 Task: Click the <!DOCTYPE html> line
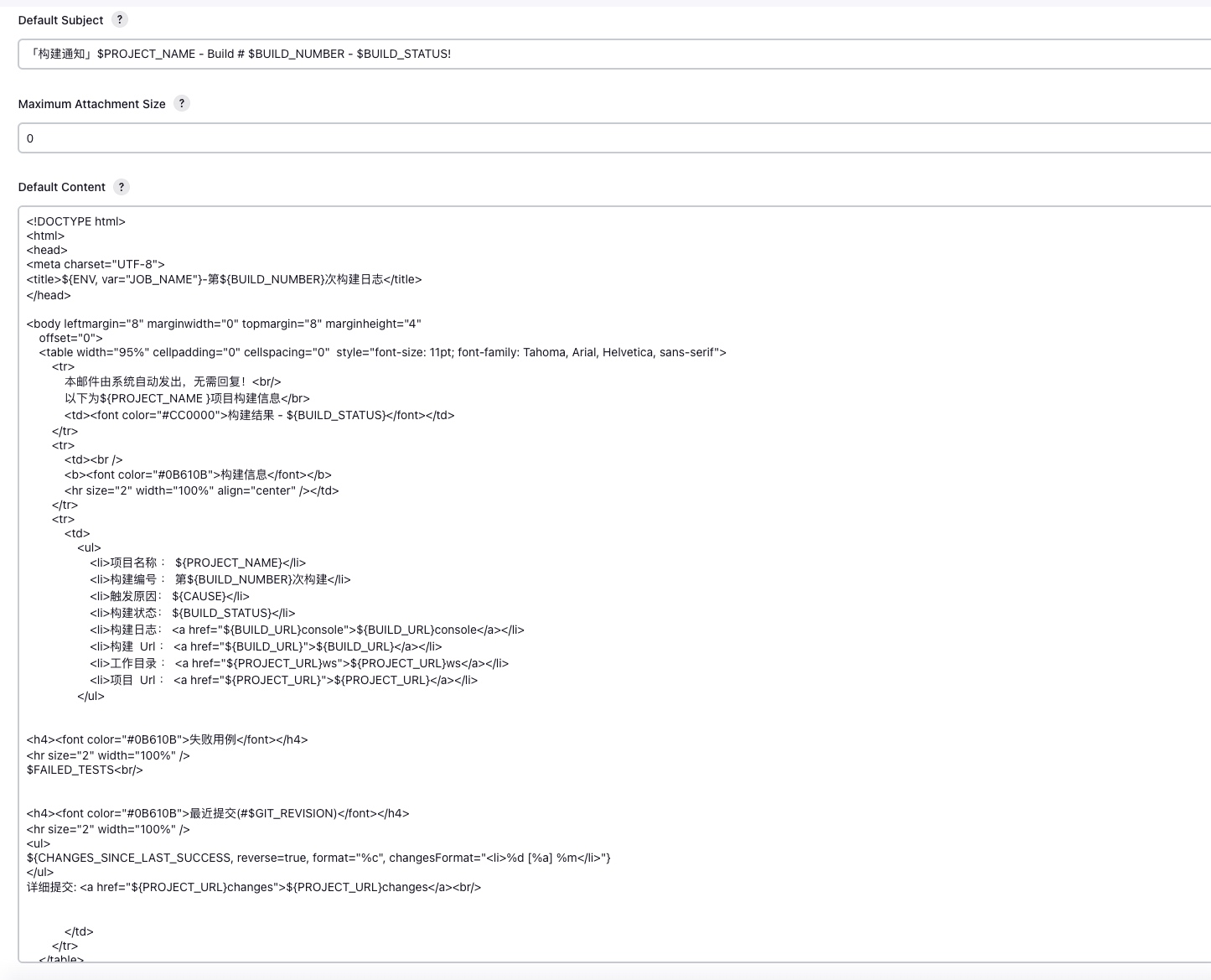[75, 221]
